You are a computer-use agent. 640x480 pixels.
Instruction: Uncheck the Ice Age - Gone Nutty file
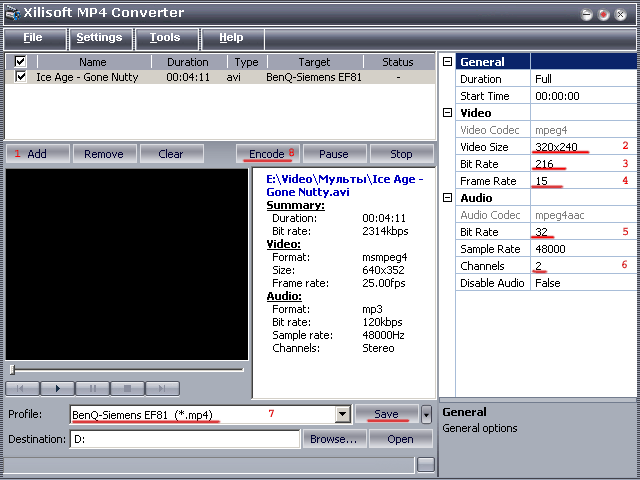click(20, 77)
